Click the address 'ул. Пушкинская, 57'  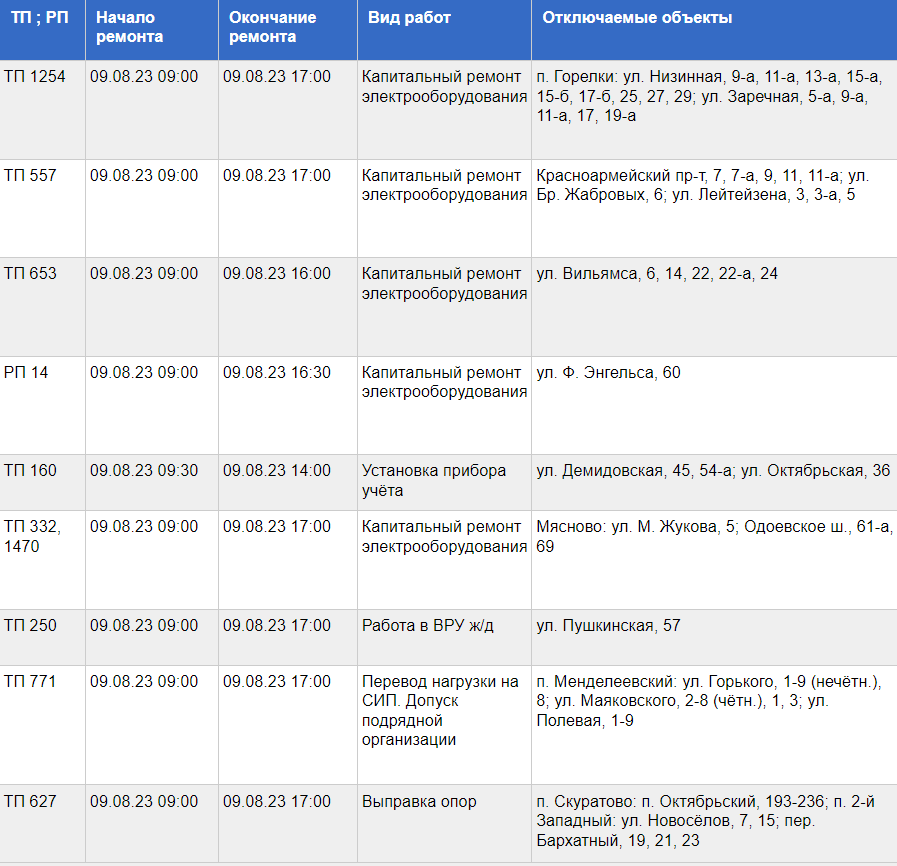coord(608,625)
